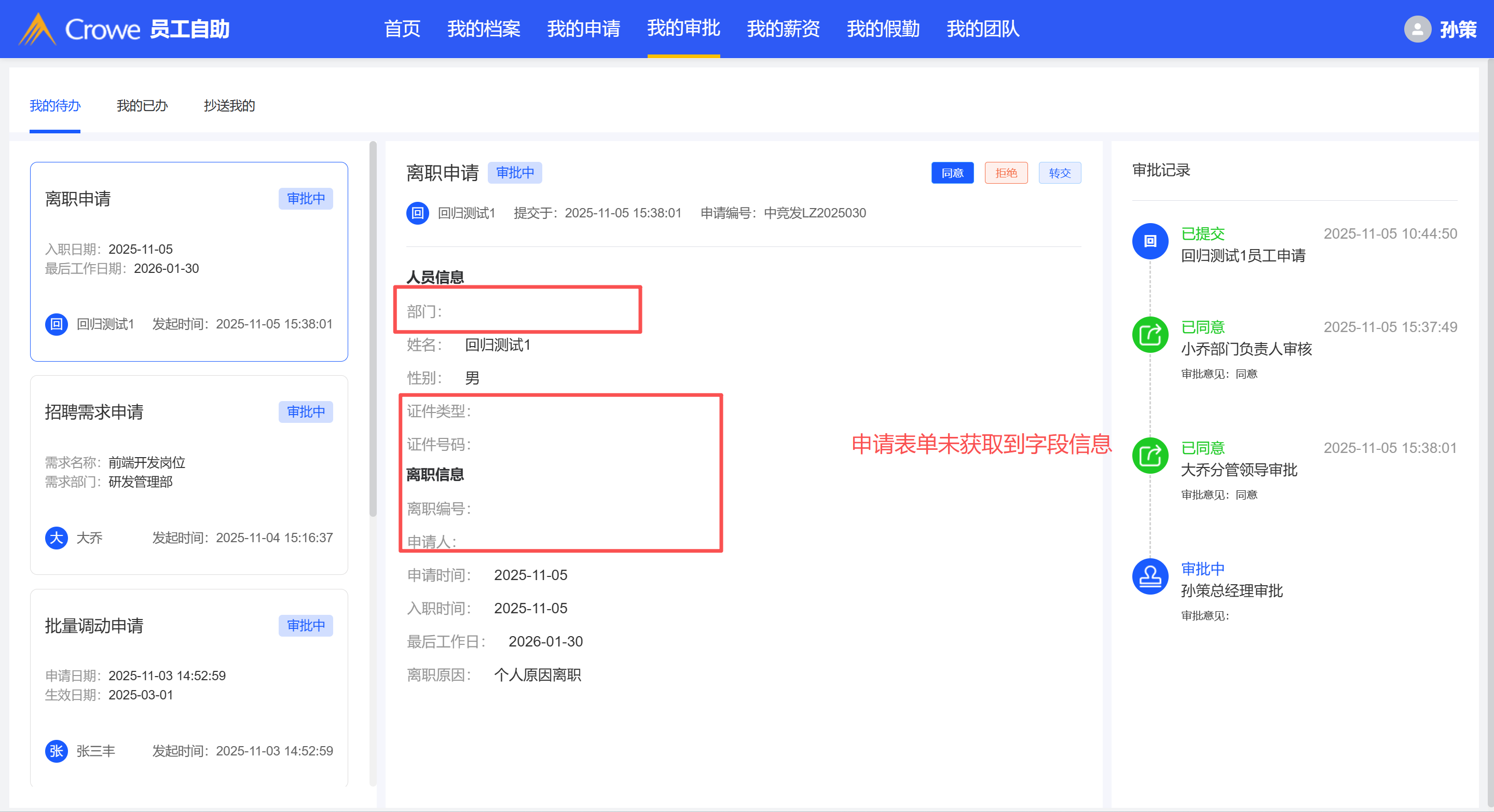Click the 大 avatar for 大乔
This screenshot has height=812, width=1494.
pyautogui.click(x=56, y=538)
